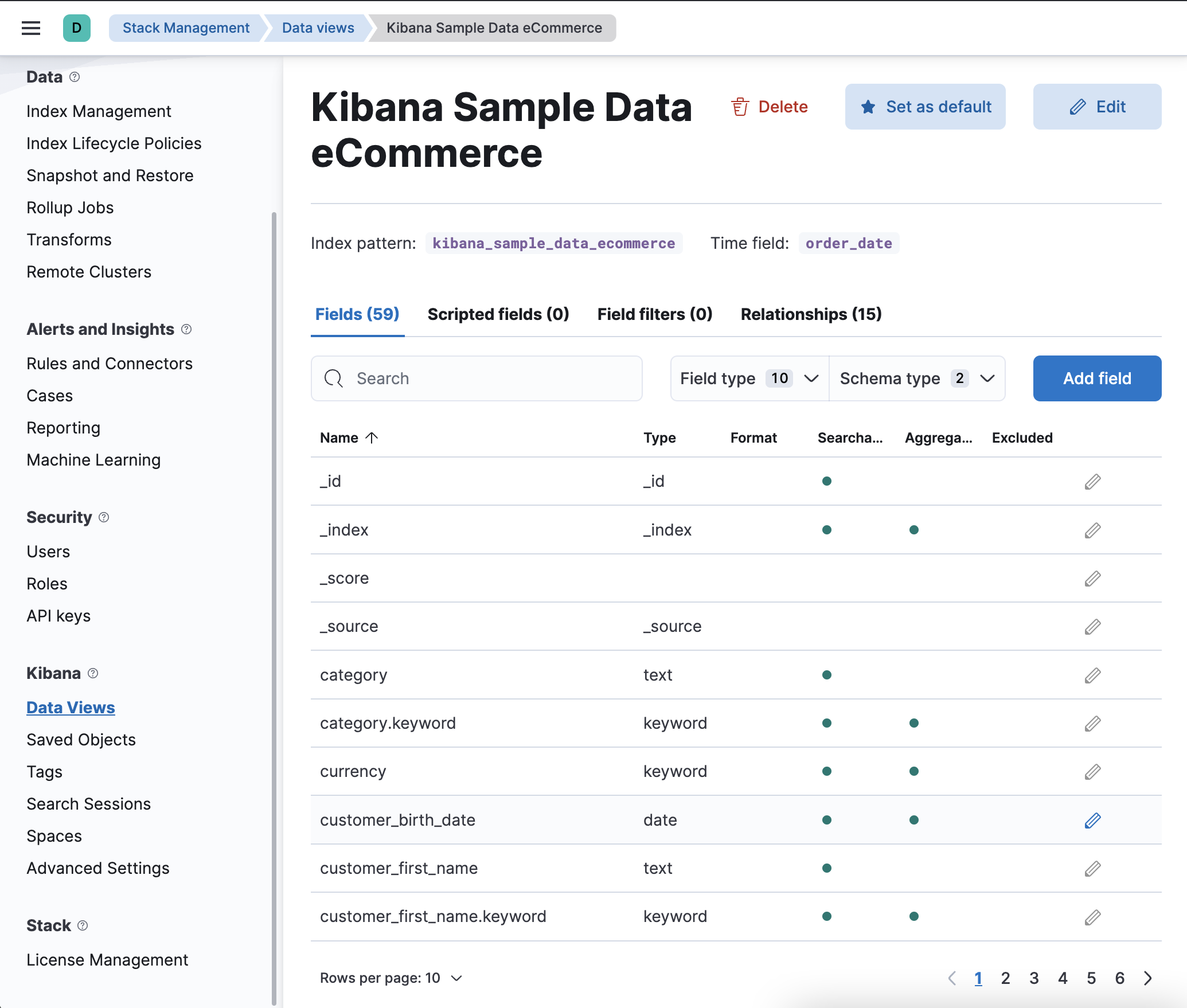Screen dimensions: 1187x1008
Task: Open Rows per page selector
Action: 391,978
